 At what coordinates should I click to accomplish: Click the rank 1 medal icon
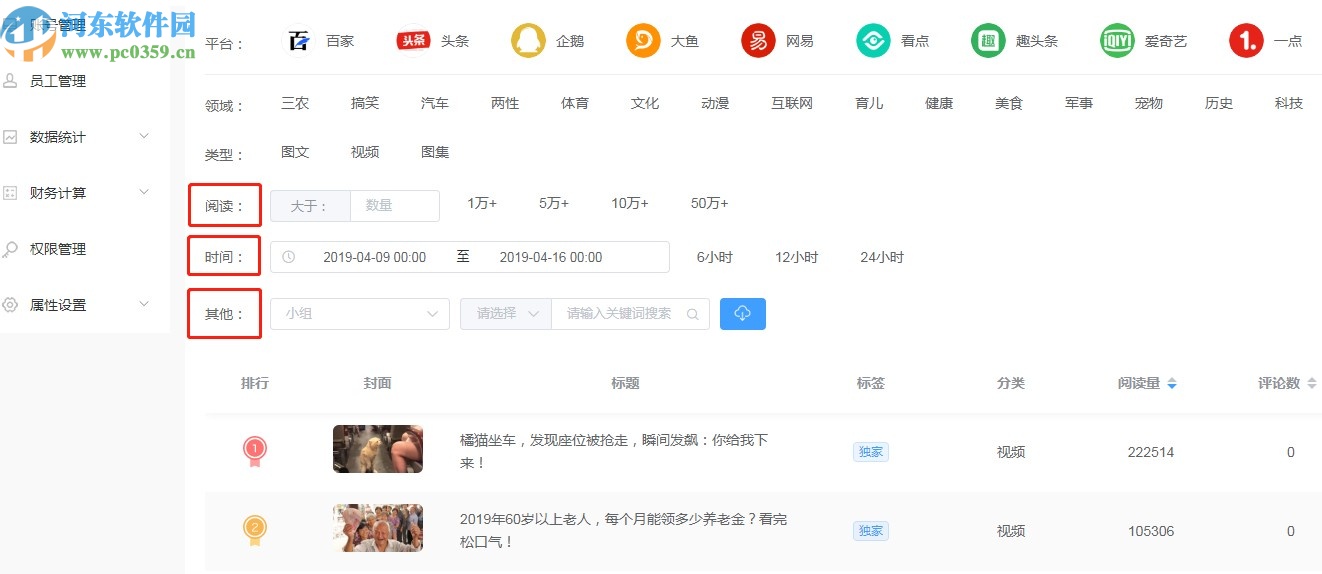click(255, 452)
